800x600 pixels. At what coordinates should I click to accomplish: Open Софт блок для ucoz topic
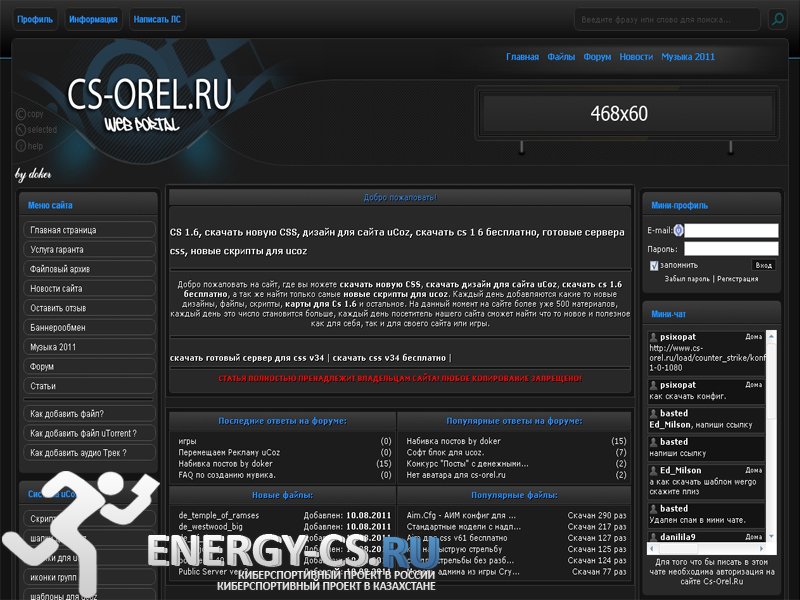(x=445, y=453)
